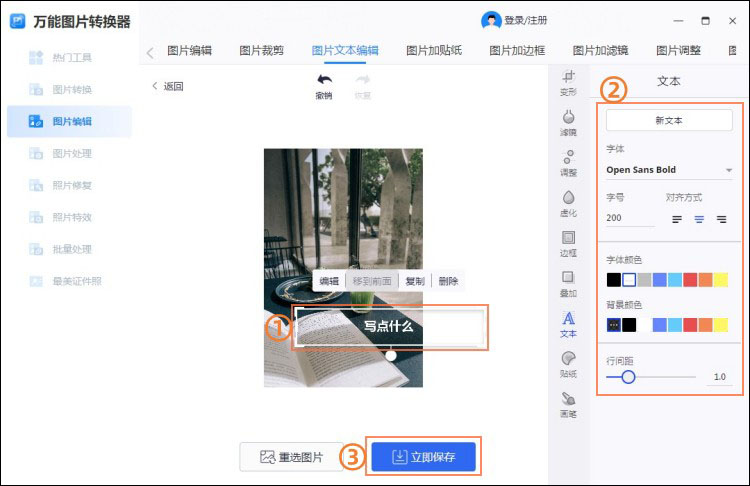Viewport: 750px width, 486px height.
Task: Open the 滤镜 filter tool
Action: (568, 123)
